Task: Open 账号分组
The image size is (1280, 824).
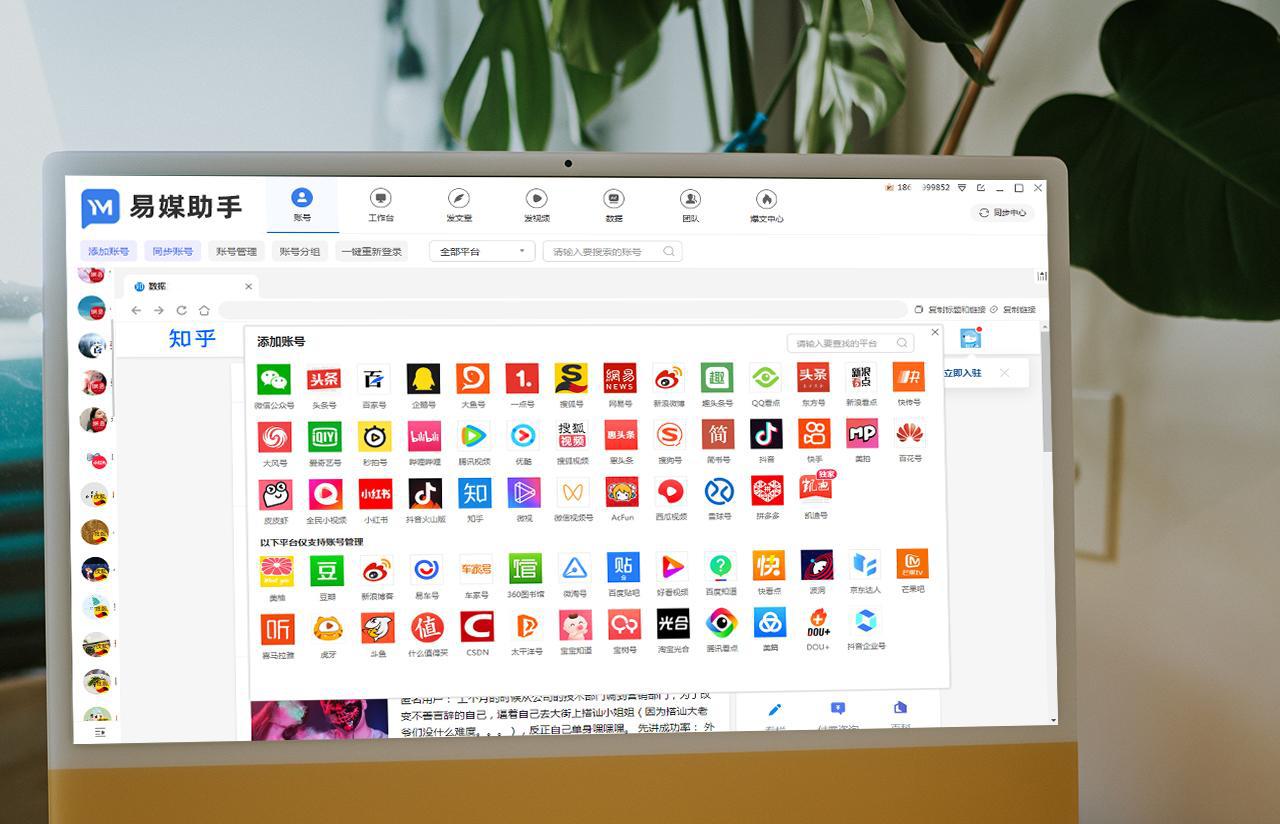Action: pyautogui.click(x=299, y=252)
